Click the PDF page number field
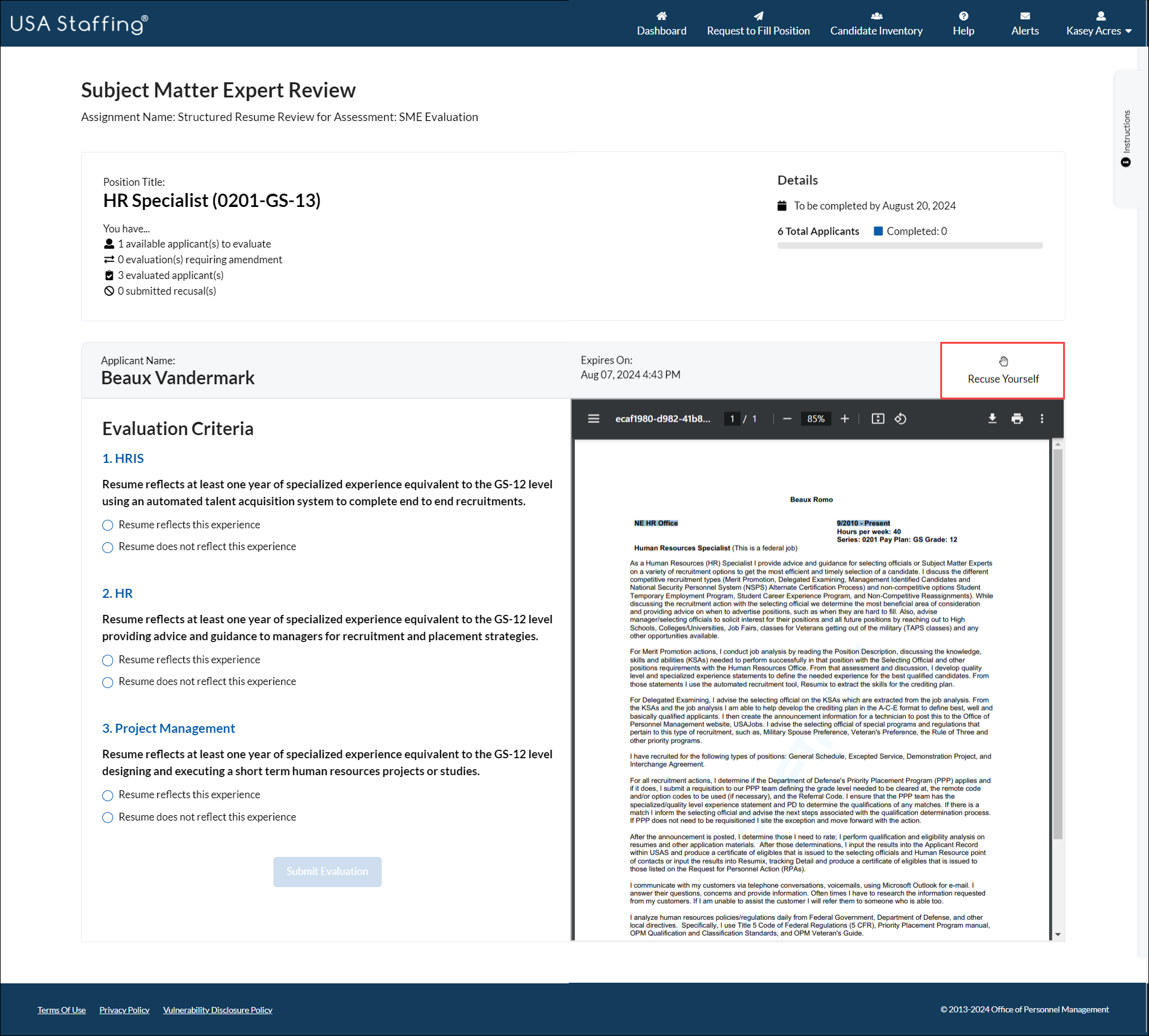The width and height of the screenshot is (1149, 1036). (x=732, y=418)
